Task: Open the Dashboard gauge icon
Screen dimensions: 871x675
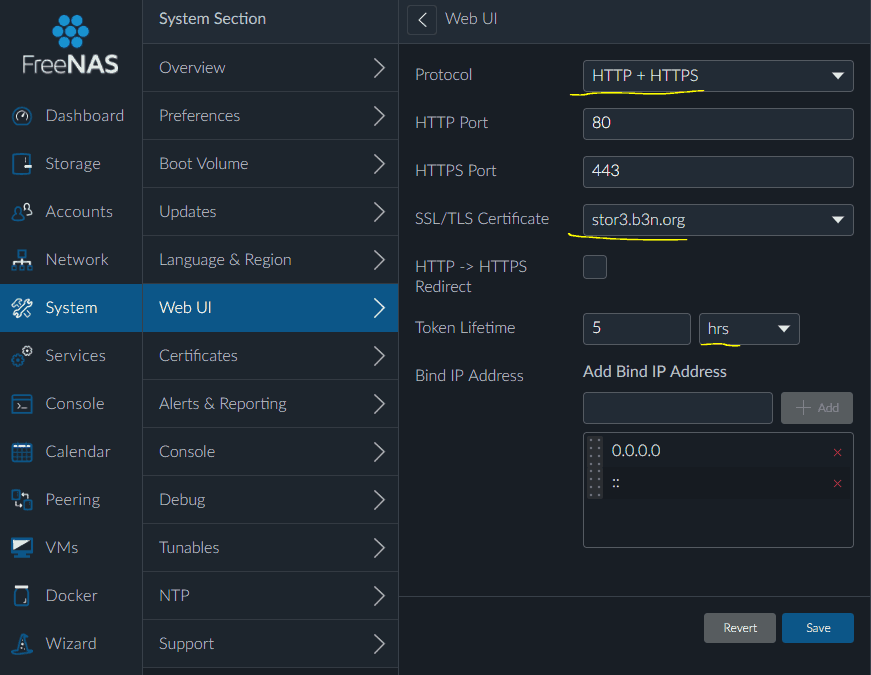Action: click(22, 116)
